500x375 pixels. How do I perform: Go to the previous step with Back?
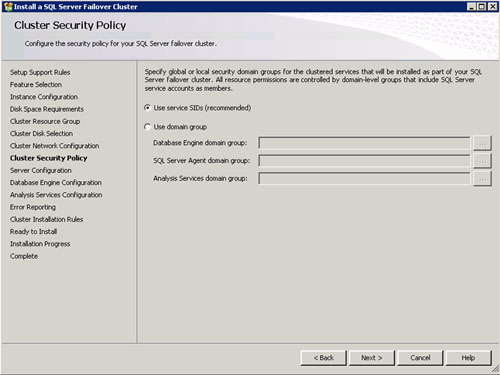click(x=323, y=358)
